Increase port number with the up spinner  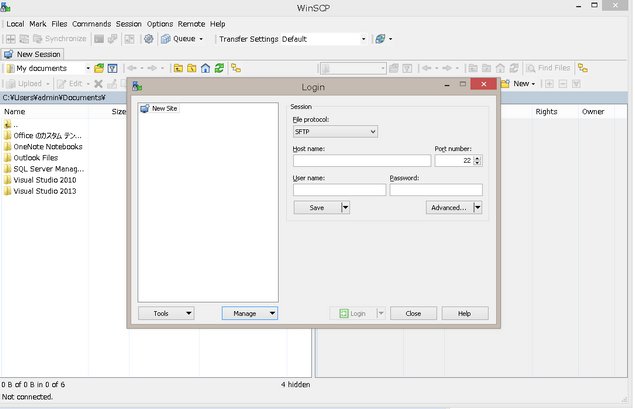tap(478, 158)
